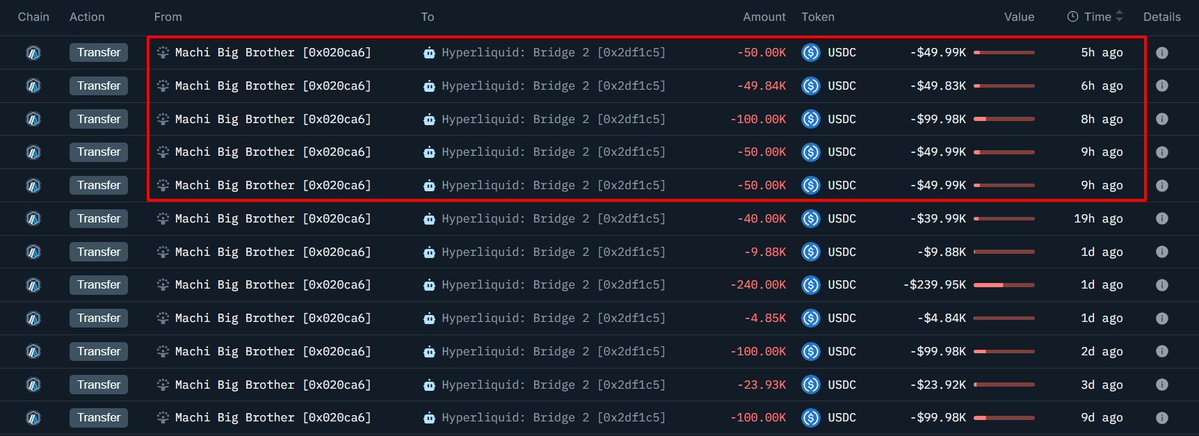Select the Details column header
Viewport: 1199px width, 436px height.
click(1162, 17)
